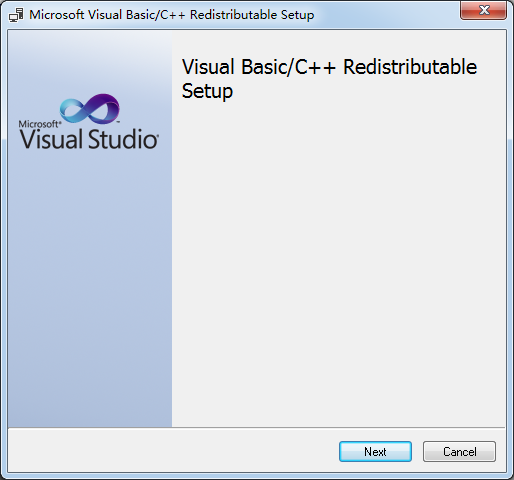Image resolution: width=514 pixels, height=480 pixels.
Task: Click the small "Microsoft" label above the wordmark
Action: (x=40, y=124)
